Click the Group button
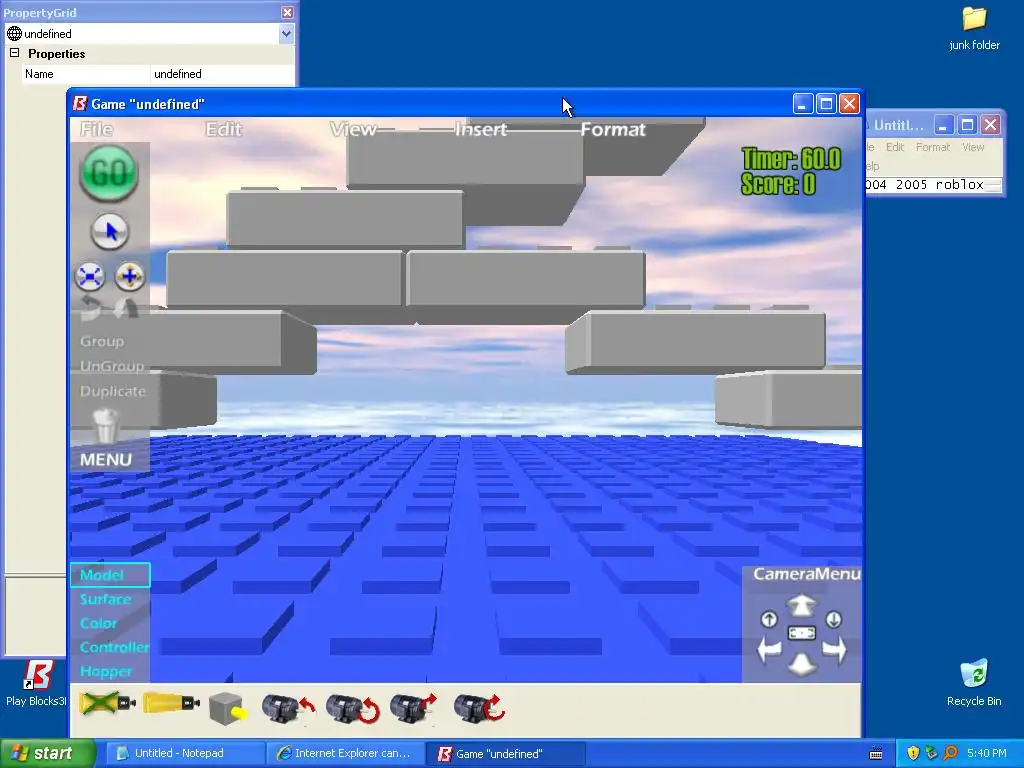This screenshot has width=1024, height=768. point(102,341)
